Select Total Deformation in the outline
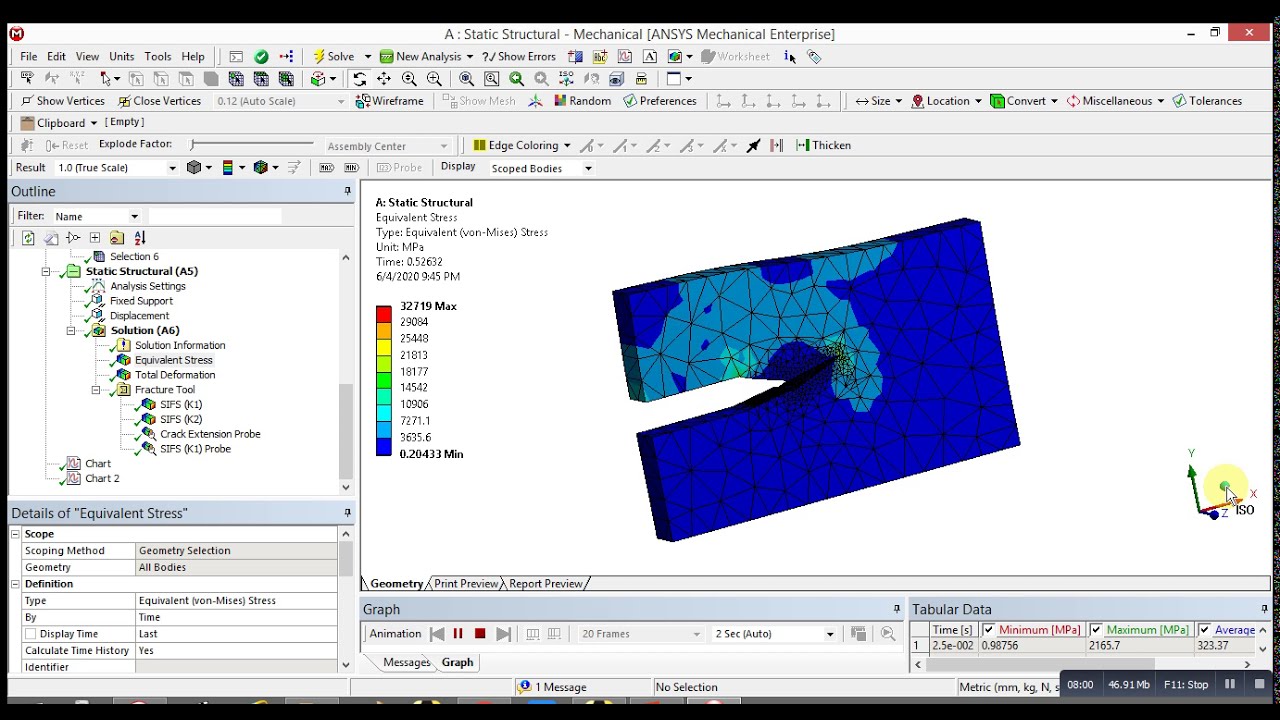1280x720 pixels. 175,375
